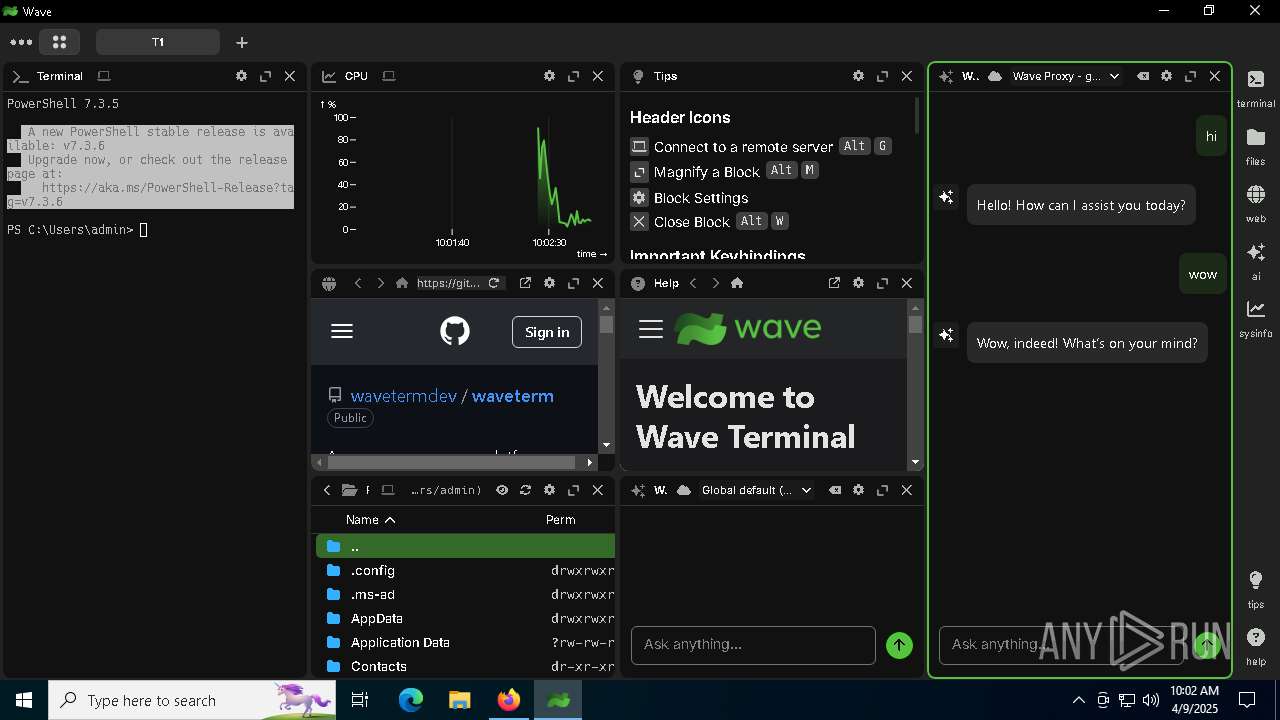Open Terminal block settings gear
This screenshot has width=1280, height=720.
point(241,76)
